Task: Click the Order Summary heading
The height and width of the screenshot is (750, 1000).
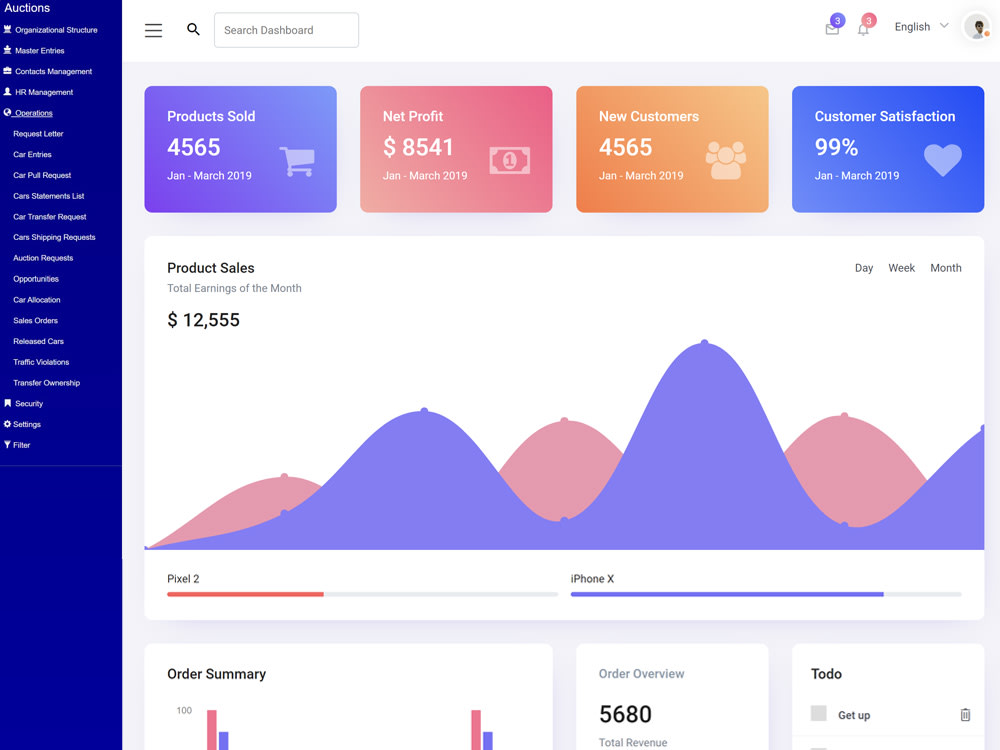Action: tap(216, 674)
